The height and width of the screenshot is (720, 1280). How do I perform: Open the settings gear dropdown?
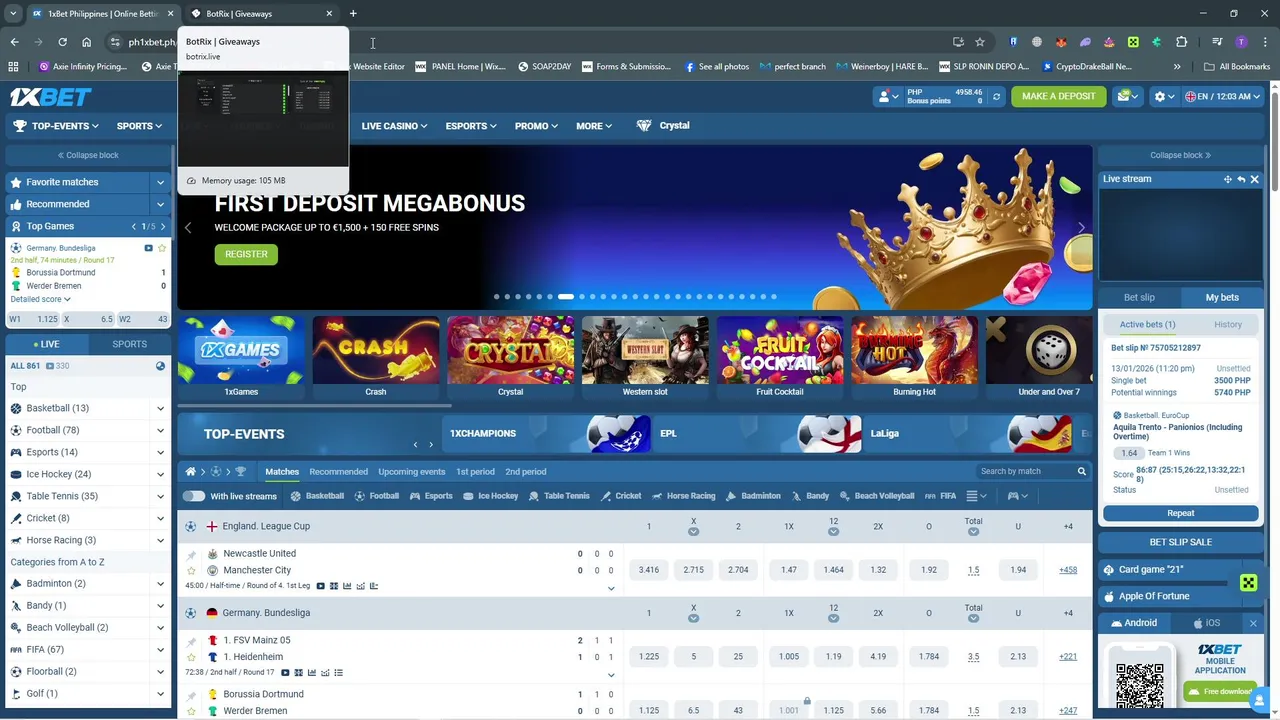(1164, 97)
